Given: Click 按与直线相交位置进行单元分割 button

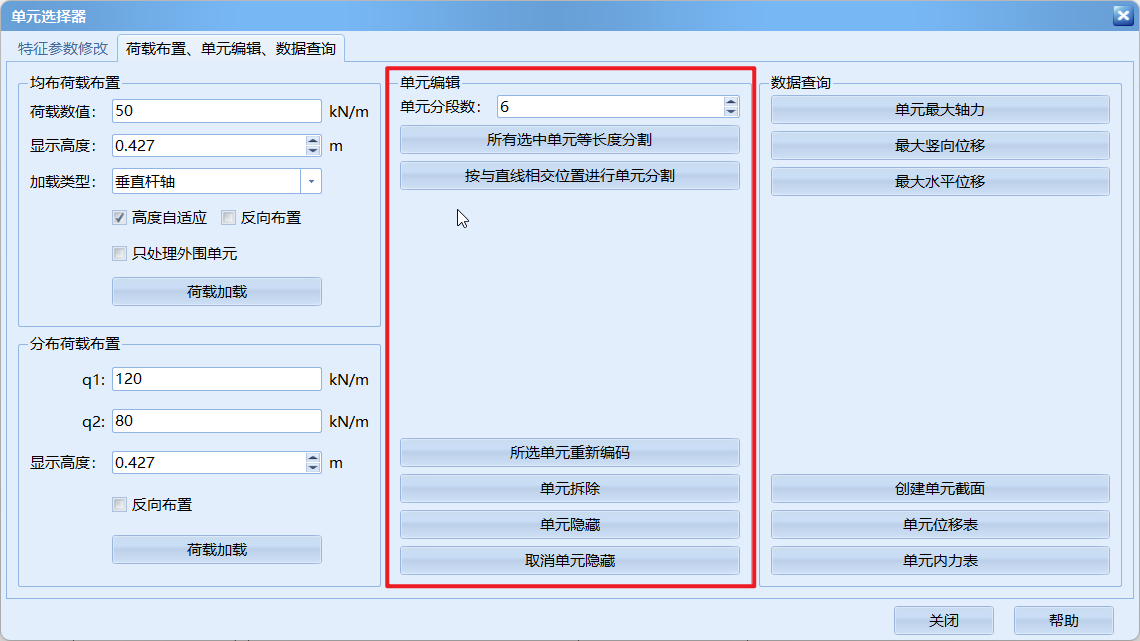Looking at the screenshot, I should tap(569, 176).
